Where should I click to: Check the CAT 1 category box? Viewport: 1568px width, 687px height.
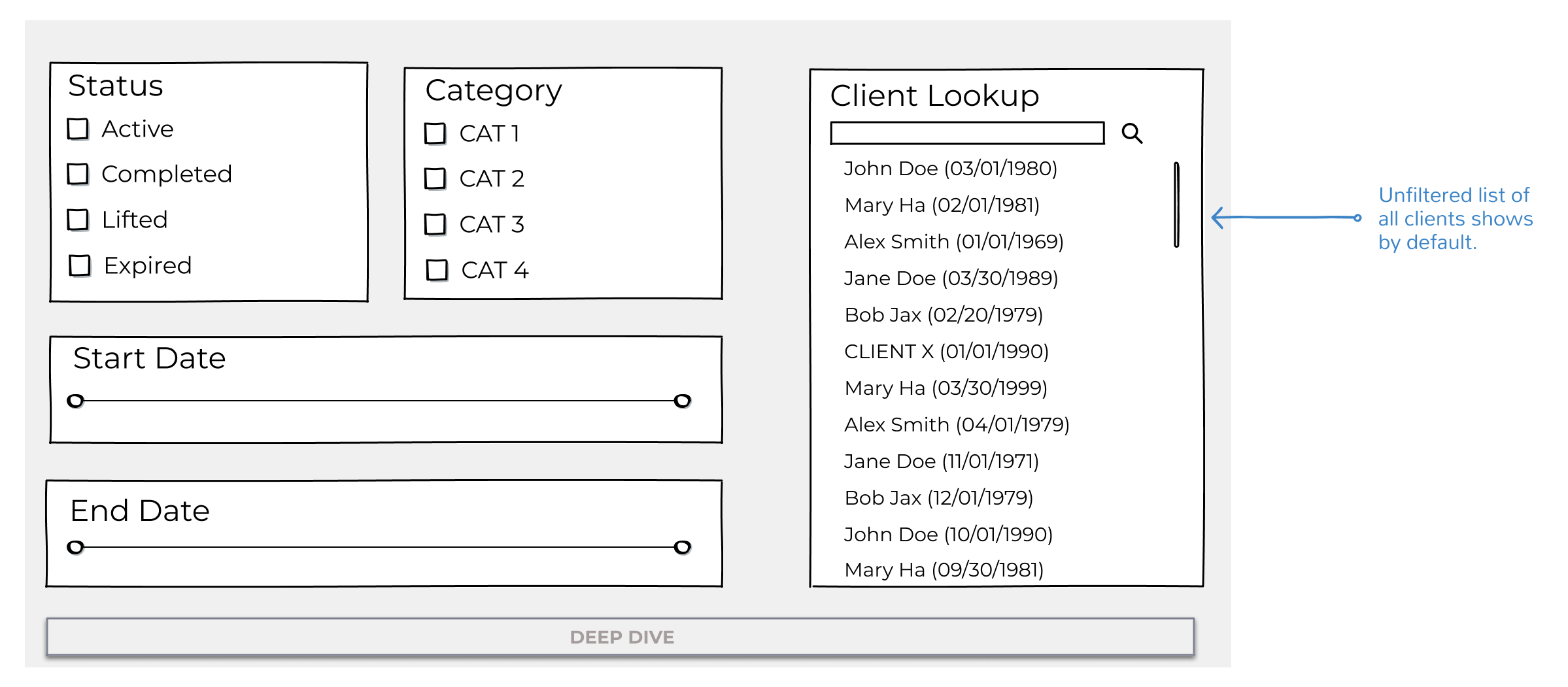(435, 133)
